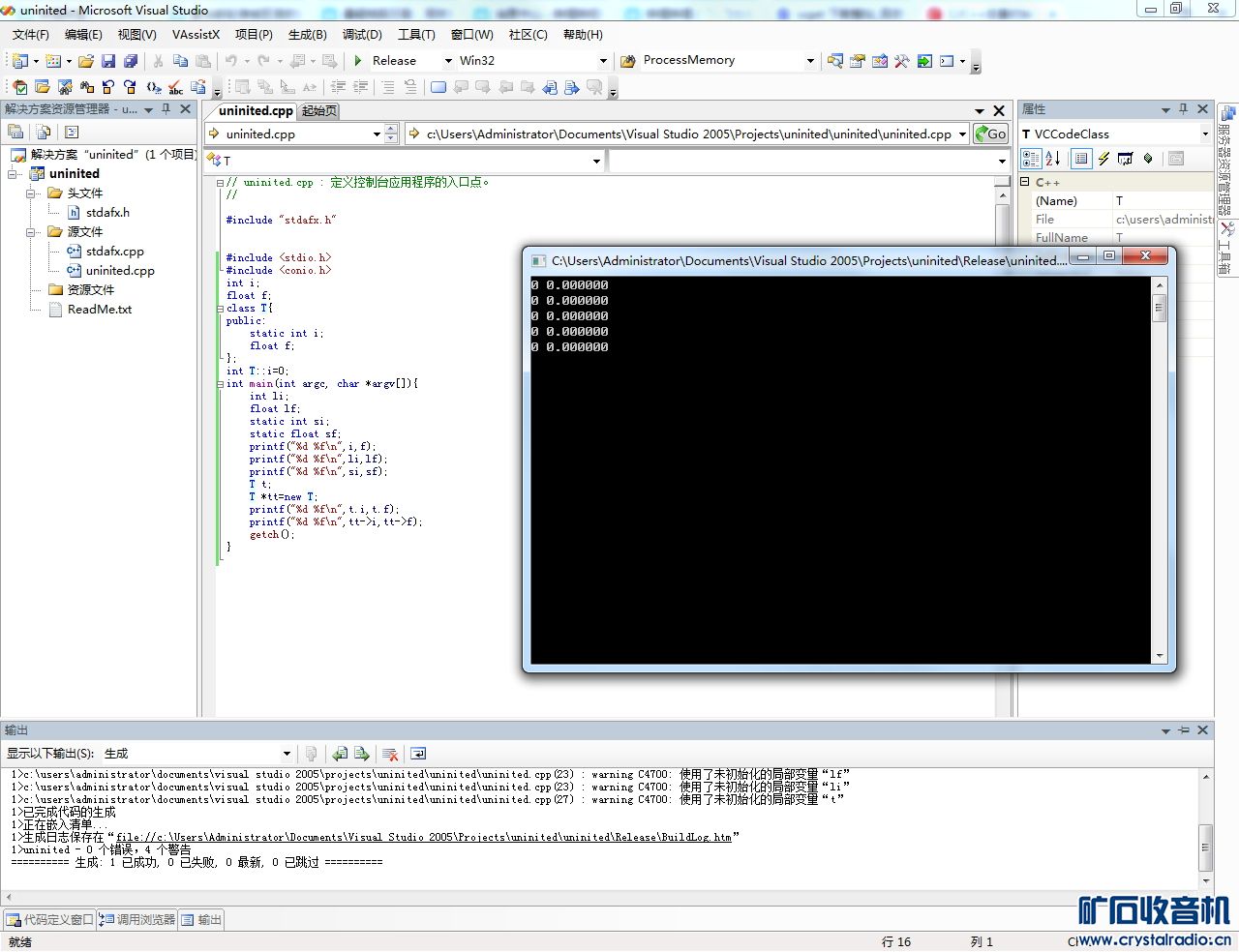Image resolution: width=1239 pixels, height=952 pixels.
Task: Open the Win32 platform dropdown
Action: 603,61
